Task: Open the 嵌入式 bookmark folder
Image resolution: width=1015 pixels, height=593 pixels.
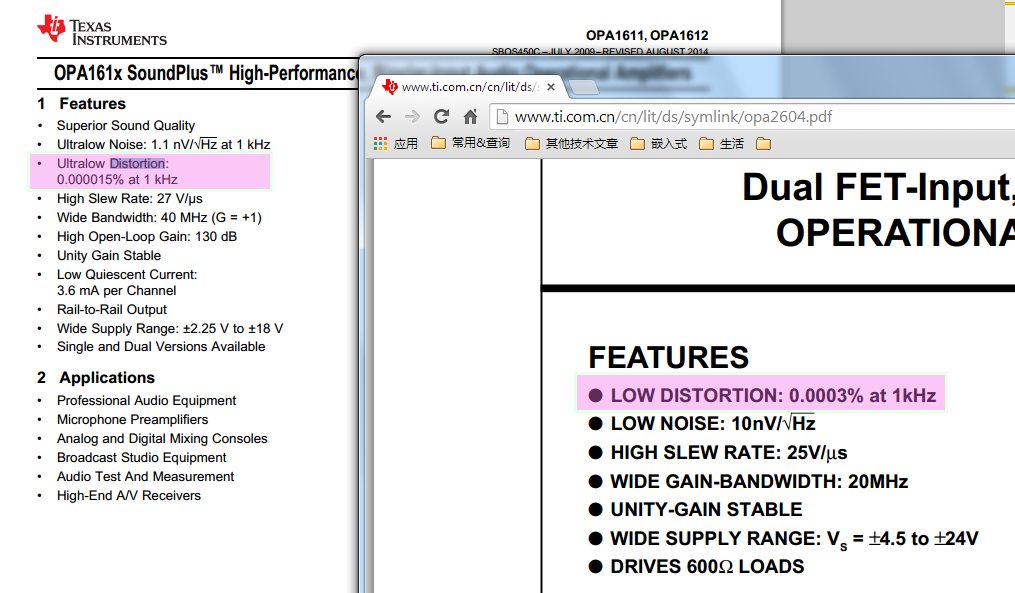Action: pyautogui.click(x=658, y=144)
